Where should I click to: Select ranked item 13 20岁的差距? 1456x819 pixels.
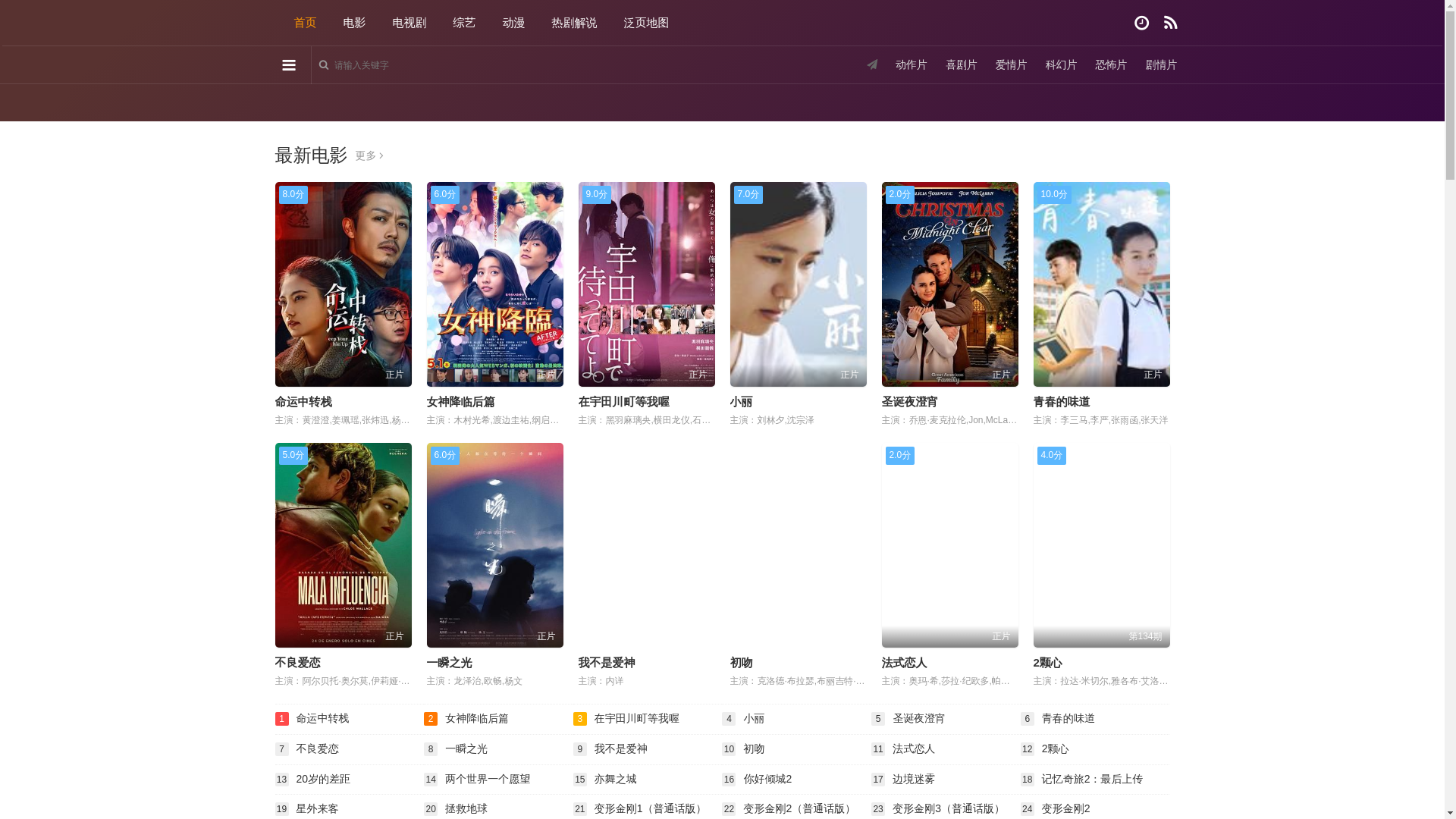(323, 779)
